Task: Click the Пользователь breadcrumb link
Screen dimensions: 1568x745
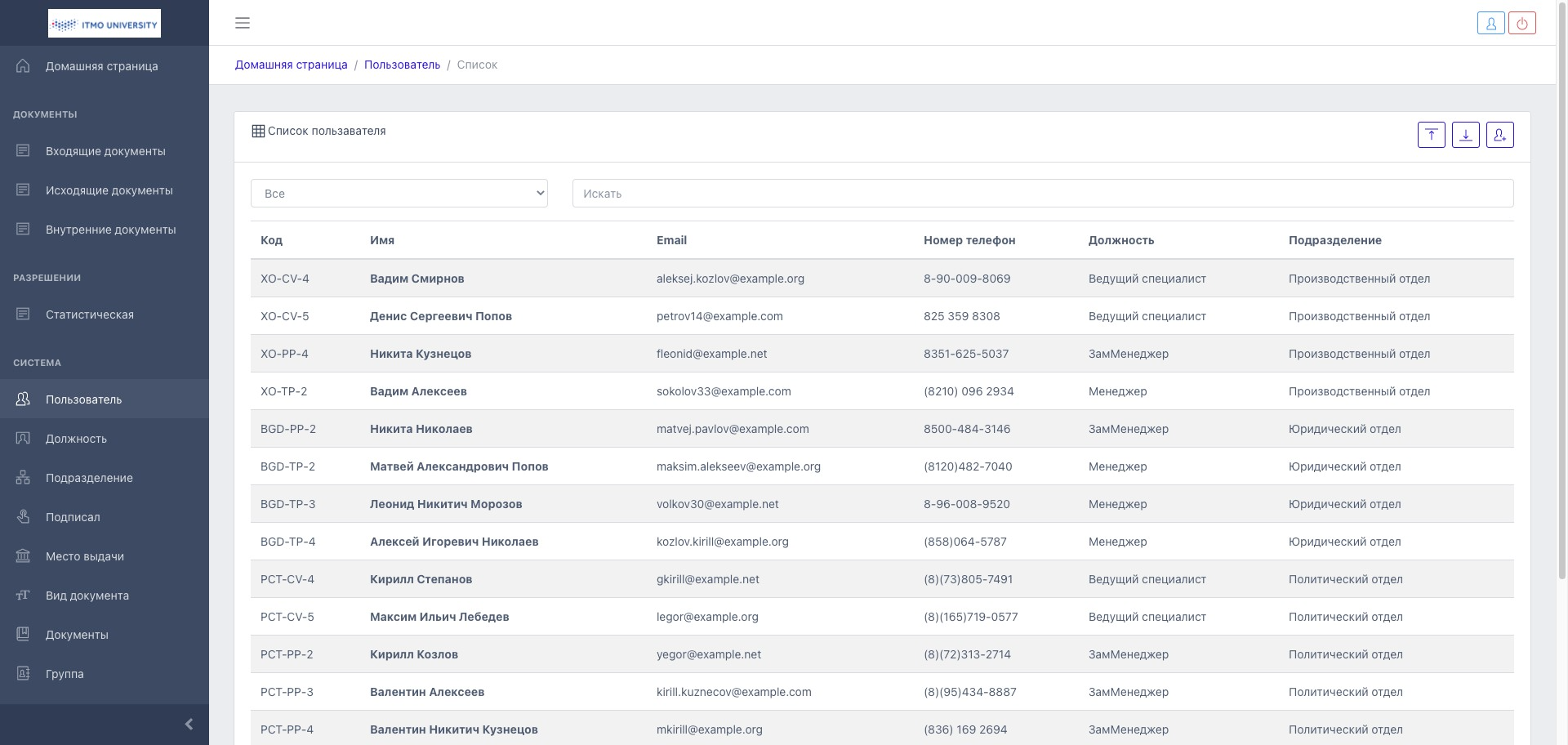Action: coord(402,65)
